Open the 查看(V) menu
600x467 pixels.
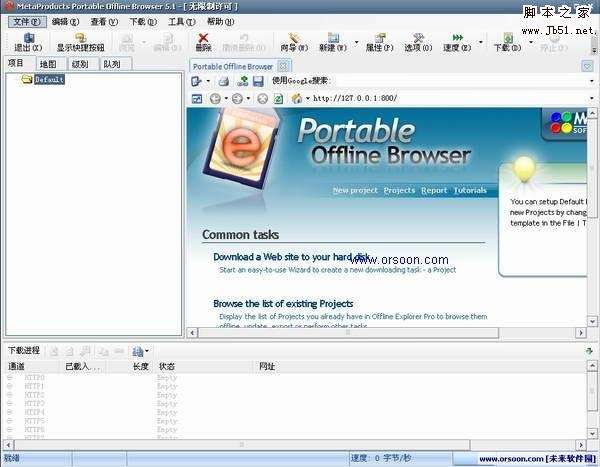pos(104,22)
